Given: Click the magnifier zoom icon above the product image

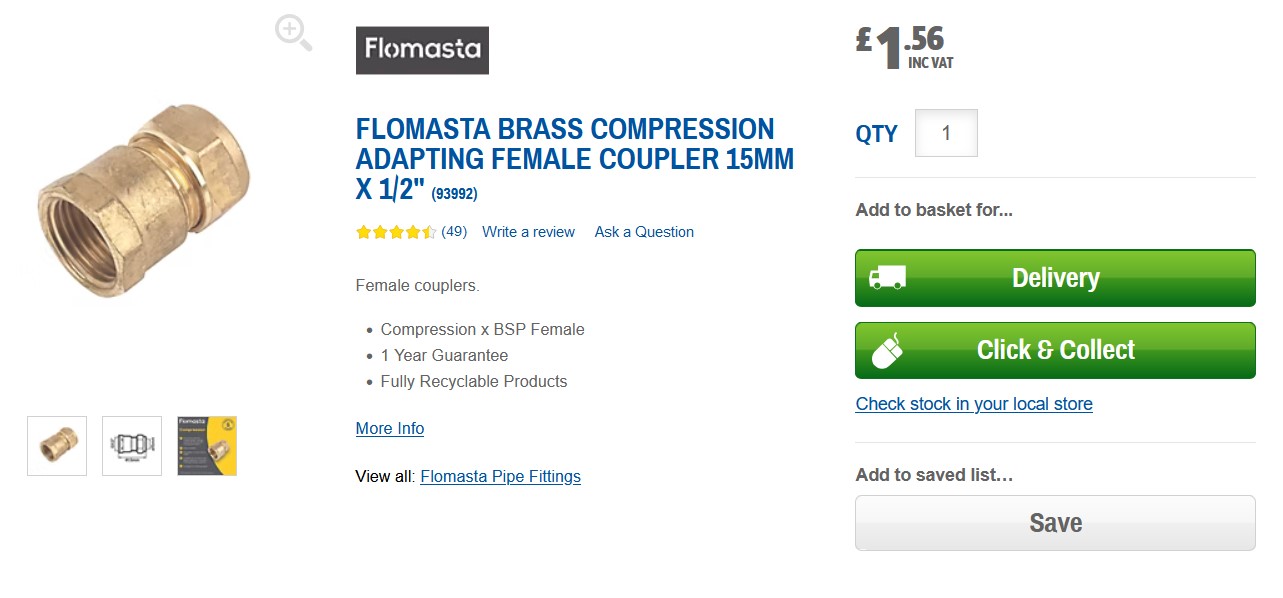Looking at the screenshot, I should pyautogui.click(x=293, y=33).
